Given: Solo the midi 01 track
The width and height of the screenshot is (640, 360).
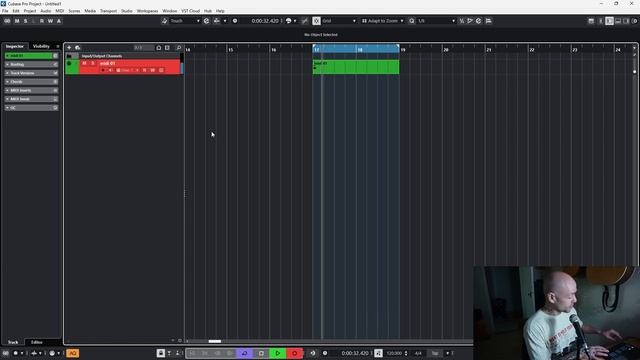Looking at the screenshot, I should (93, 63).
